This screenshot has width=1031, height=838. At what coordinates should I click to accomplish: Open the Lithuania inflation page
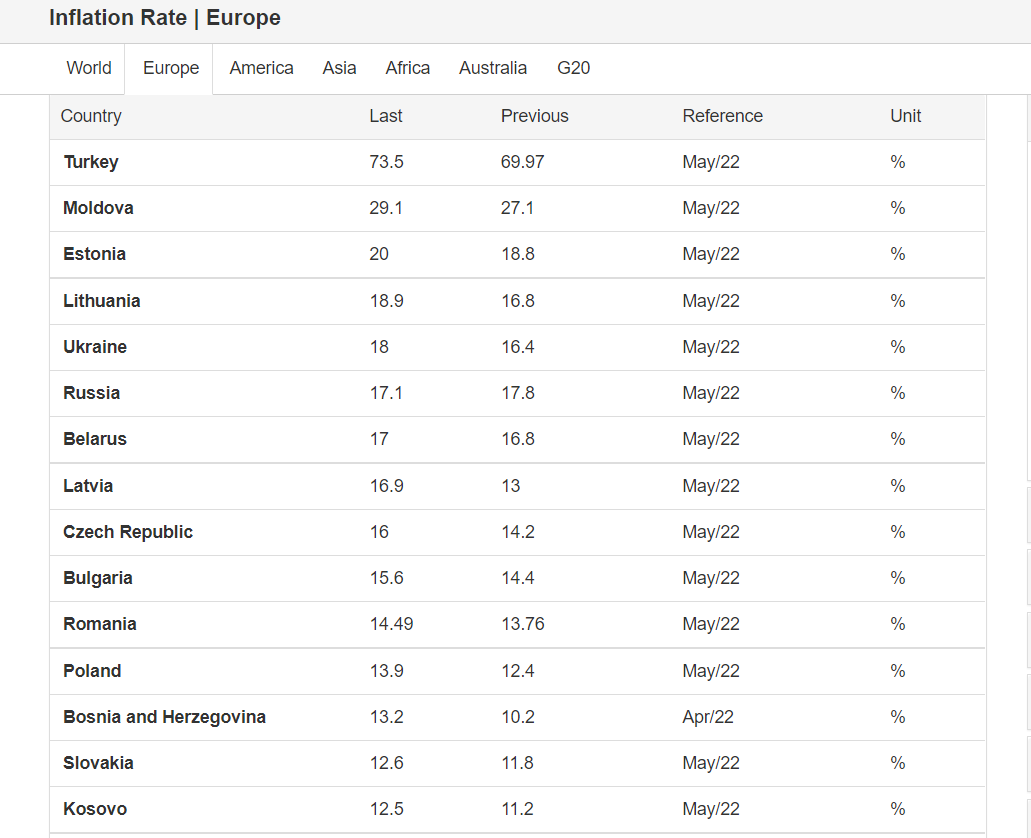pyautogui.click(x=101, y=301)
